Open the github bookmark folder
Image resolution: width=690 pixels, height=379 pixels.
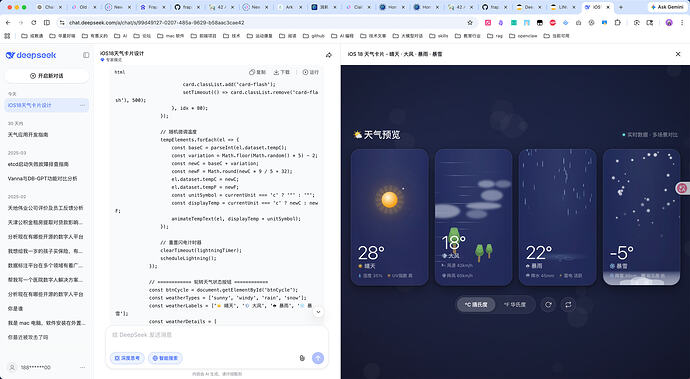(314, 36)
